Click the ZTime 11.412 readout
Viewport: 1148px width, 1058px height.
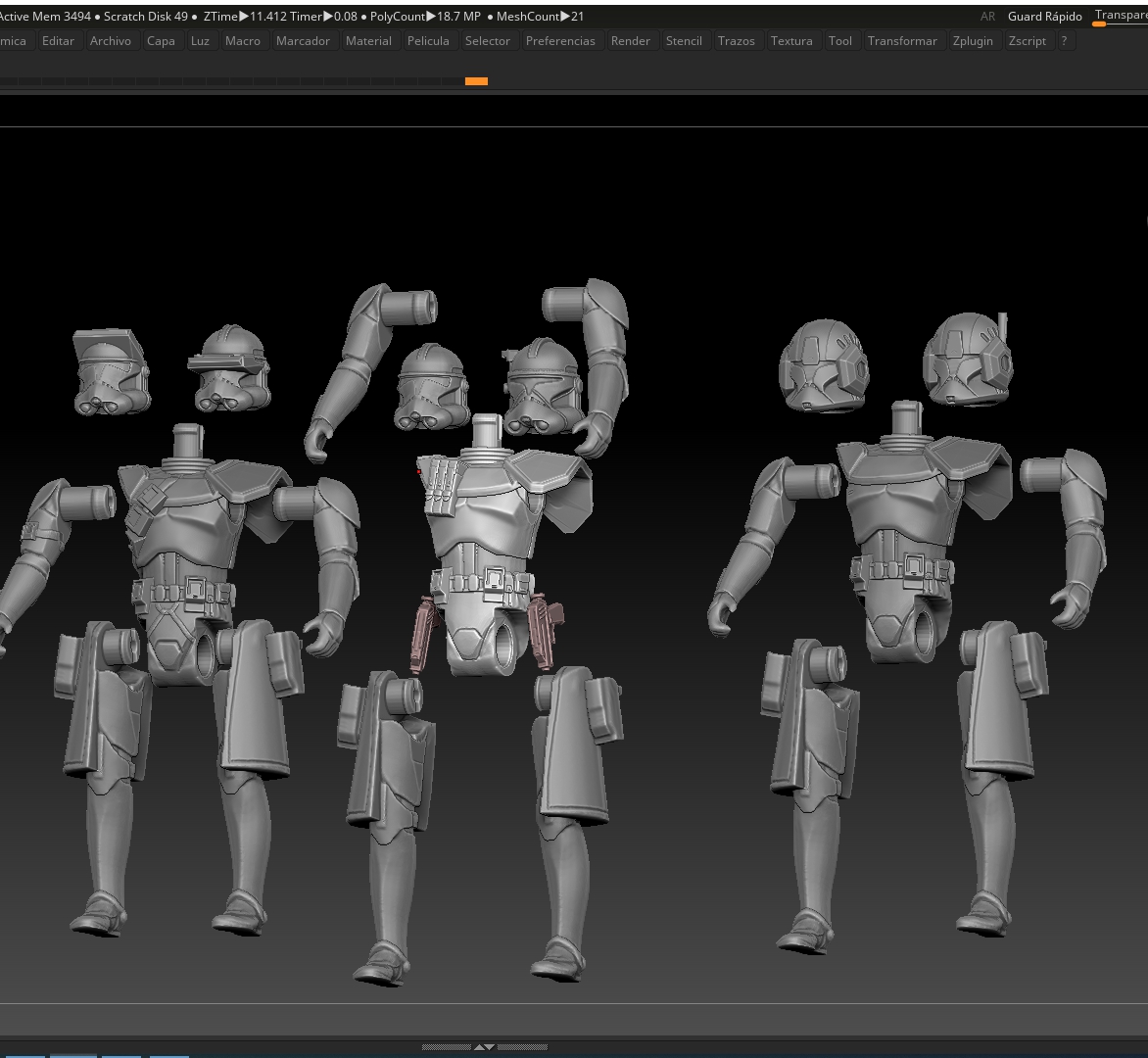pos(245,16)
